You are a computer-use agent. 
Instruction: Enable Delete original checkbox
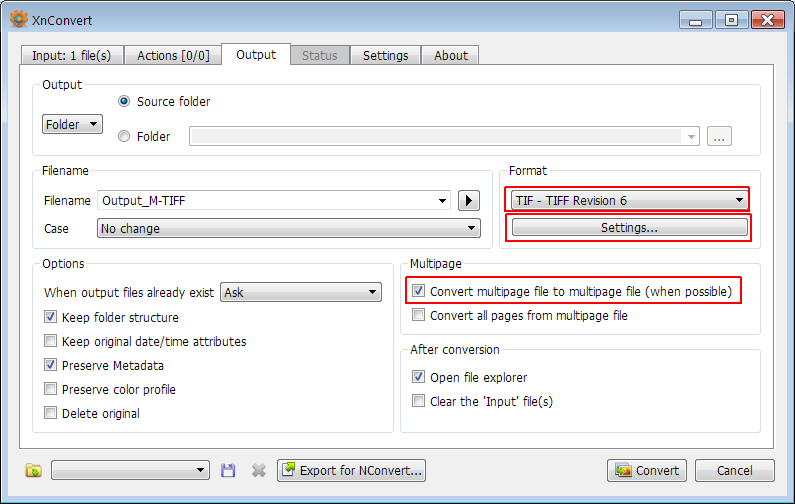(x=50, y=413)
